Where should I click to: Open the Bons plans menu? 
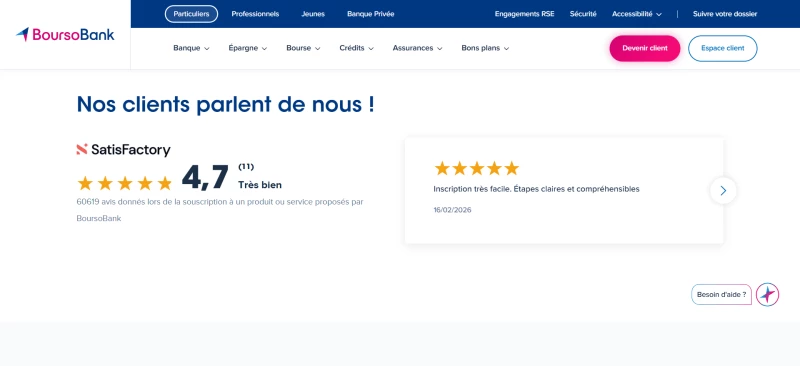point(485,48)
